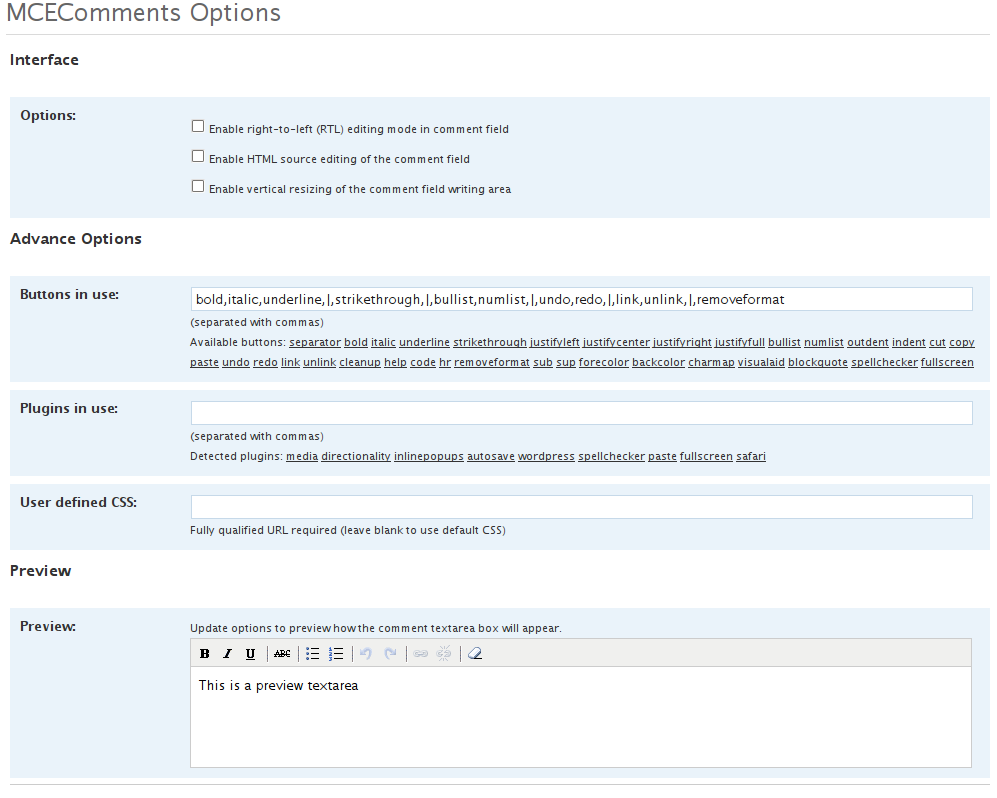Toggle Italic in the preview editor toolbar
The height and width of the screenshot is (798, 997).
[x=228, y=654]
